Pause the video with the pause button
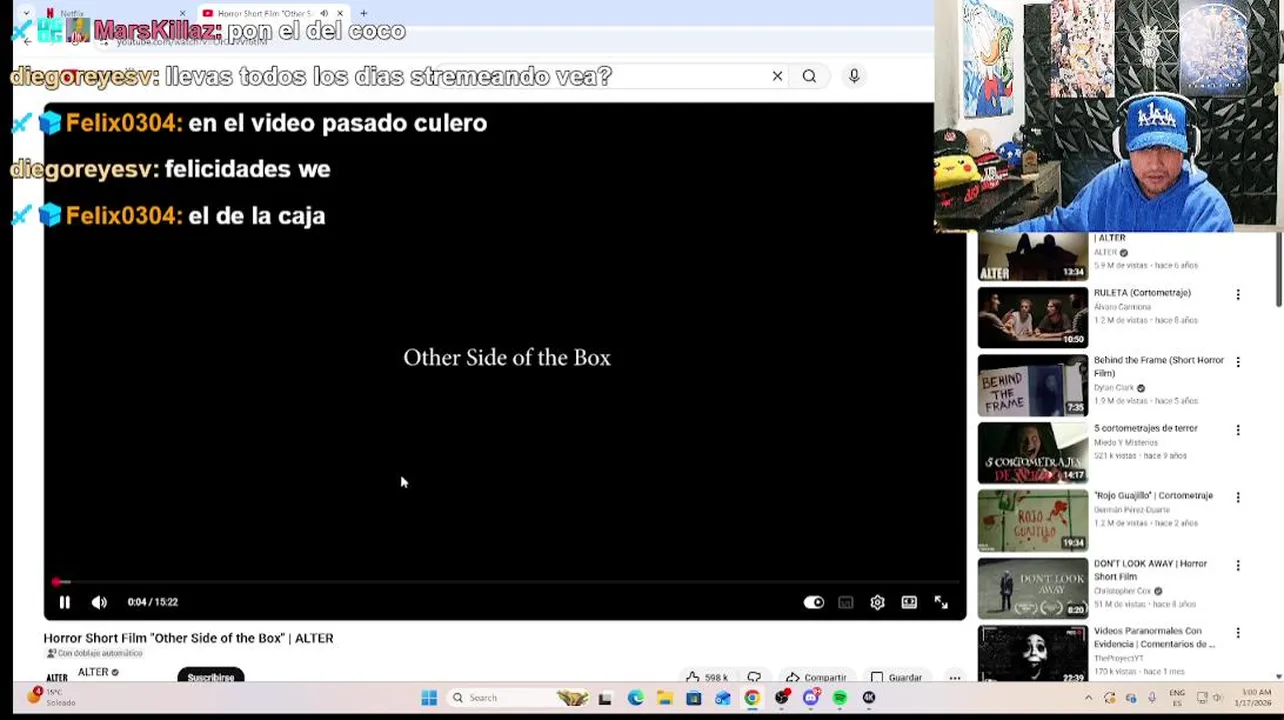Image resolution: width=1284 pixels, height=720 pixels. 64,602
